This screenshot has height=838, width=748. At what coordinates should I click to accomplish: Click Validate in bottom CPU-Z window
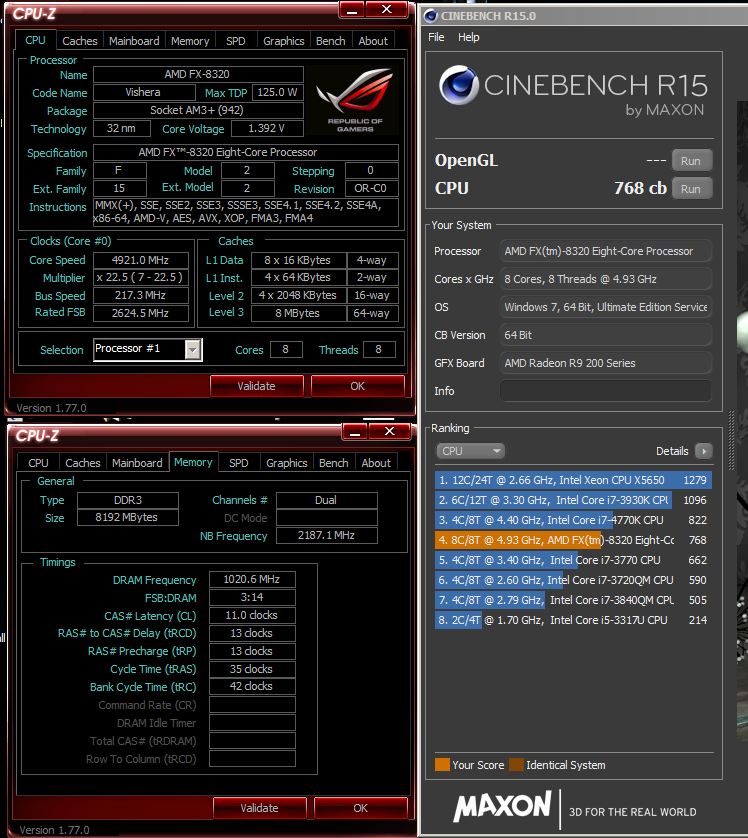click(260, 808)
